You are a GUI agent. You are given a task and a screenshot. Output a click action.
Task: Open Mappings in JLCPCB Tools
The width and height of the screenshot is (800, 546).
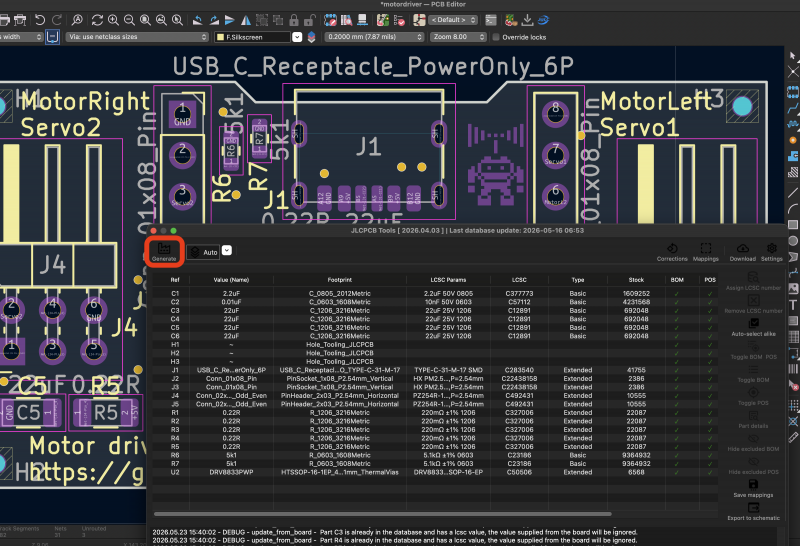click(706, 252)
